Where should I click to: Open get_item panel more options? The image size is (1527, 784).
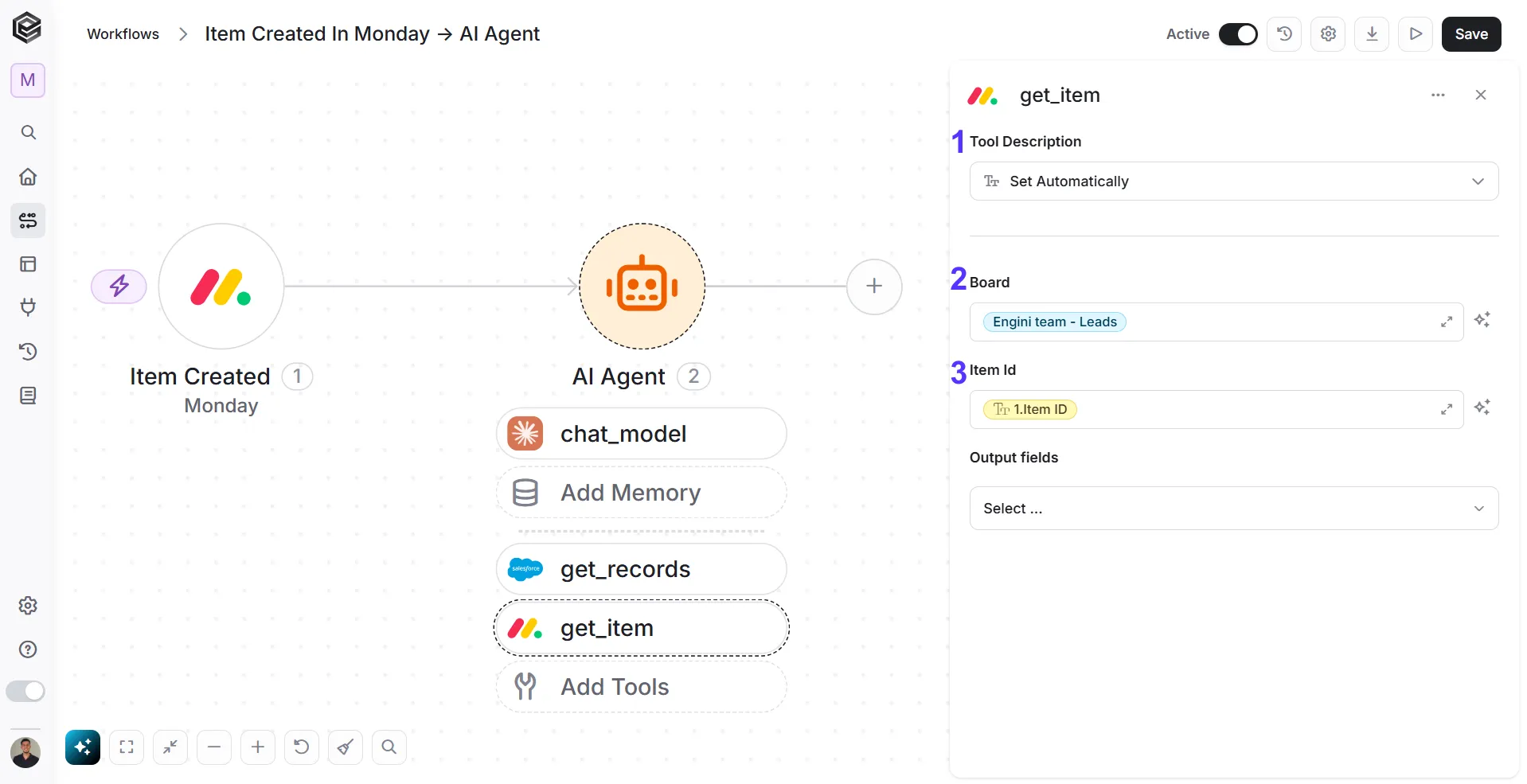pyautogui.click(x=1438, y=95)
